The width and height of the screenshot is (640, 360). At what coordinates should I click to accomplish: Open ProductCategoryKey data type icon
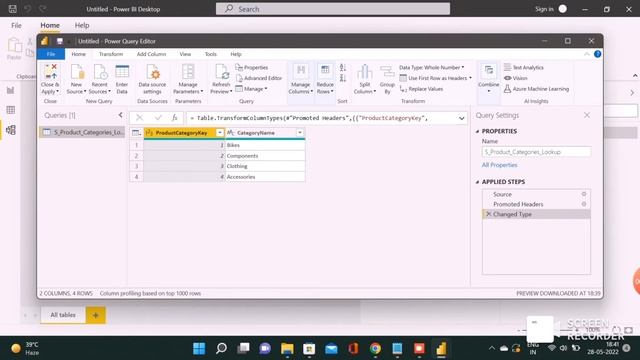(x=149, y=133)
